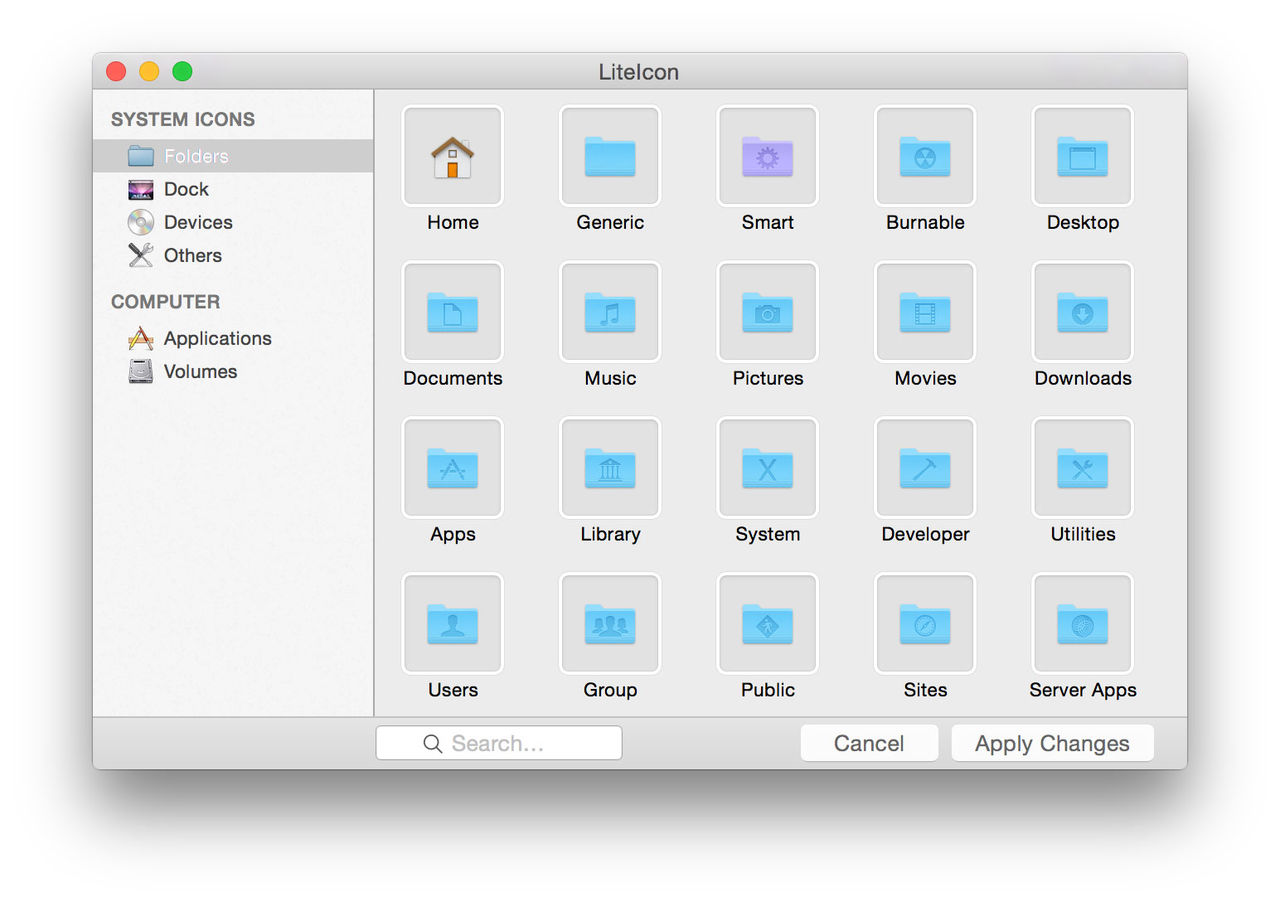
Task: Select the Apps folder icon well
Action: [453, 468]
